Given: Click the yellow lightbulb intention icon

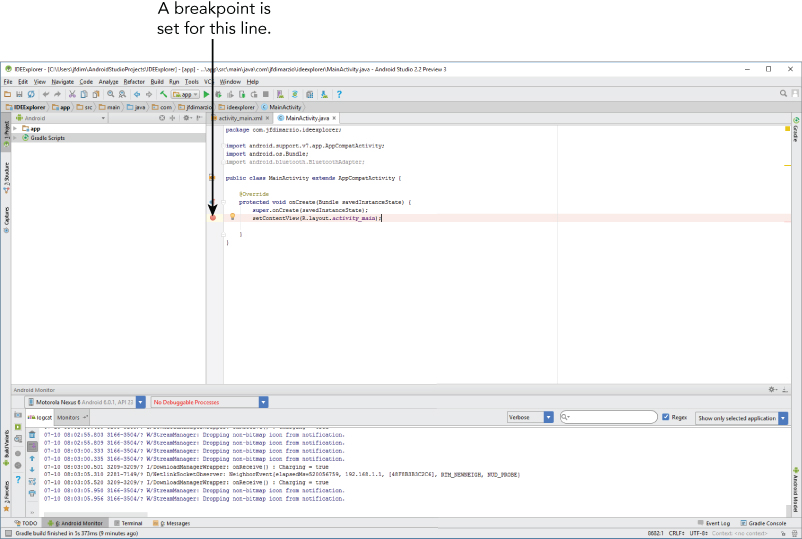Looking at the screenshot, I should click(232, 217).
